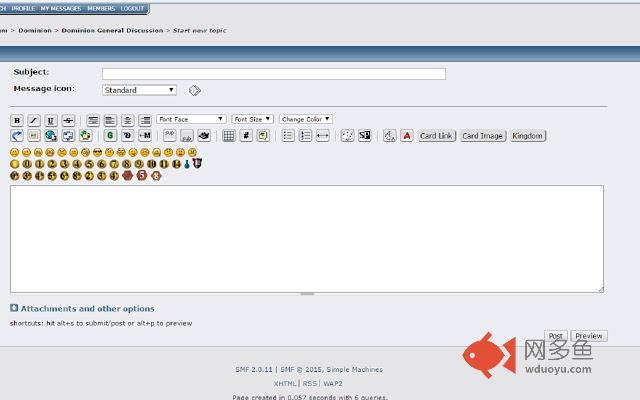
Task: Open the RSS footer link
Action: tap(310, 384)
